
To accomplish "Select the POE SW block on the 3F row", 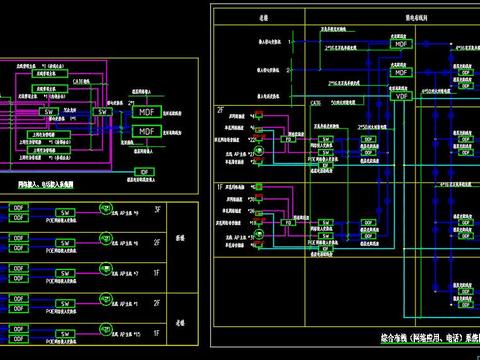I will coord(65,213).
